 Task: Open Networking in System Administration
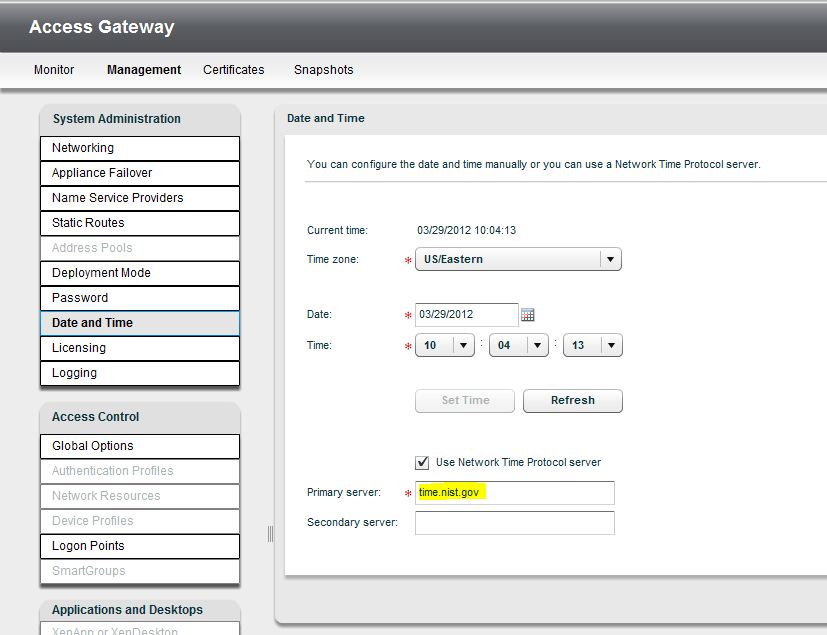(x=140, y=148)
